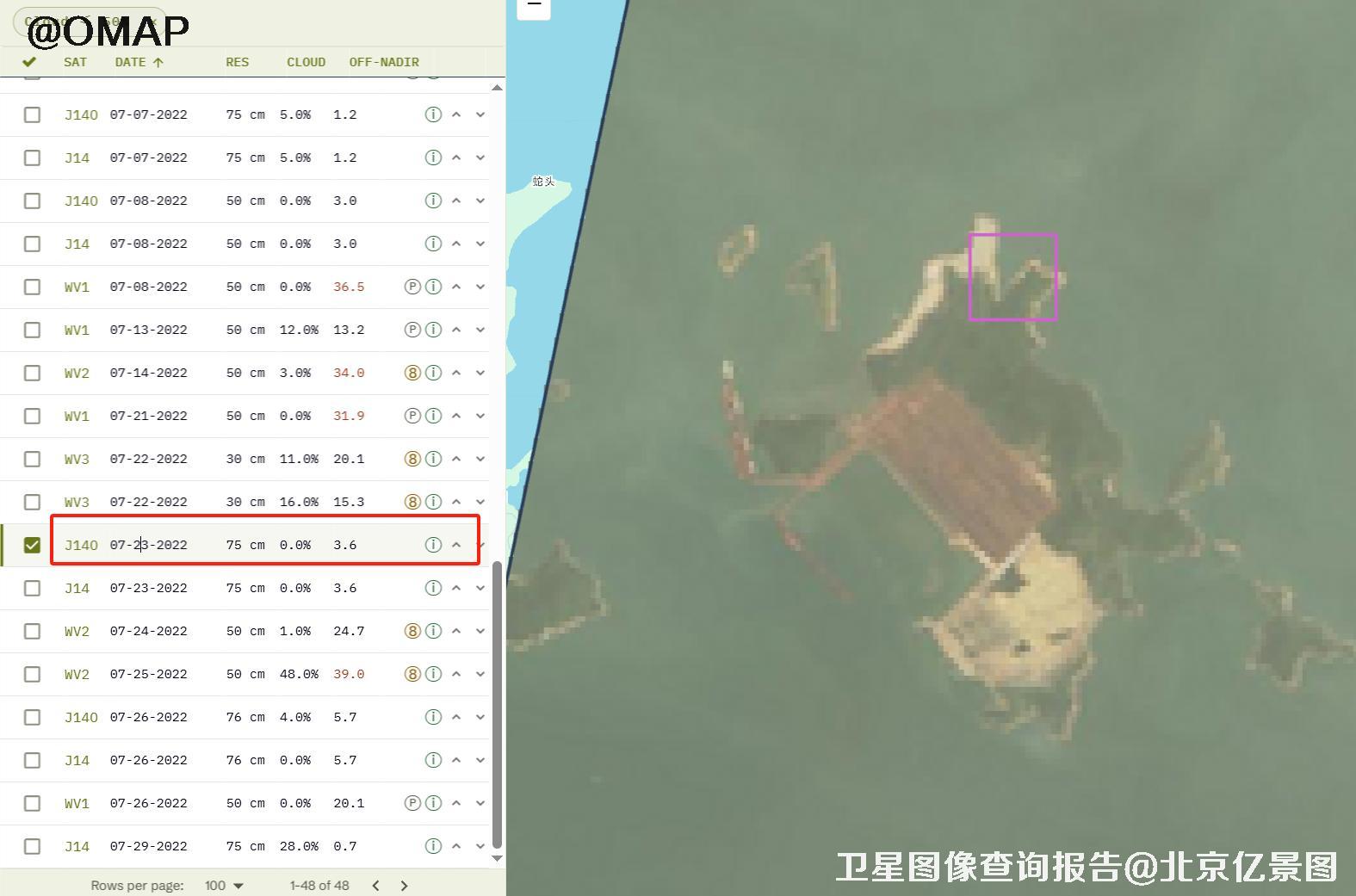1356x896 pixels.
Task: Open info for J14 07-29-2022 image
Action: coord(433,846)
